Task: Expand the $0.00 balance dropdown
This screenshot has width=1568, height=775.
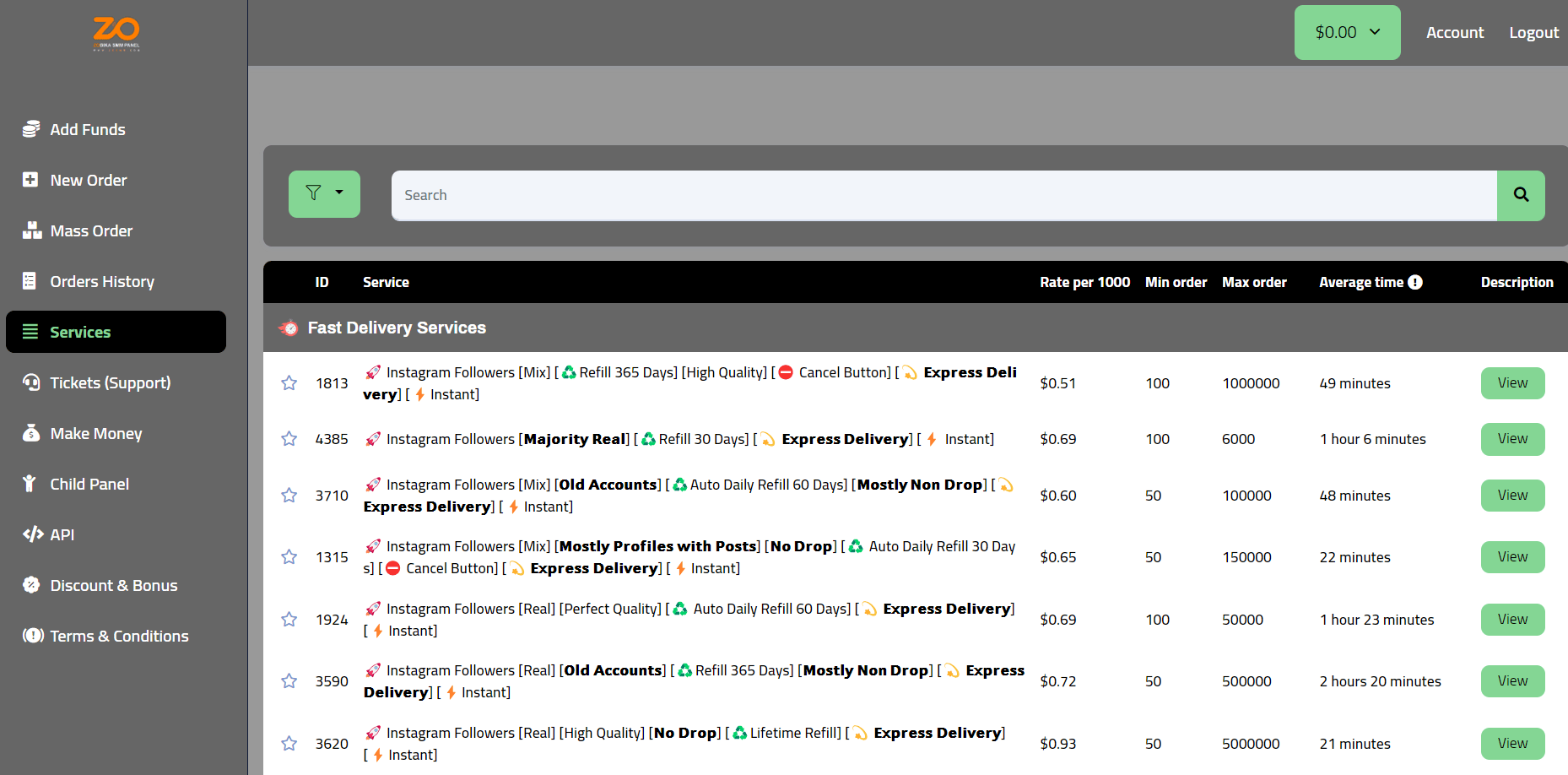Action: (x=1347, y=32)
